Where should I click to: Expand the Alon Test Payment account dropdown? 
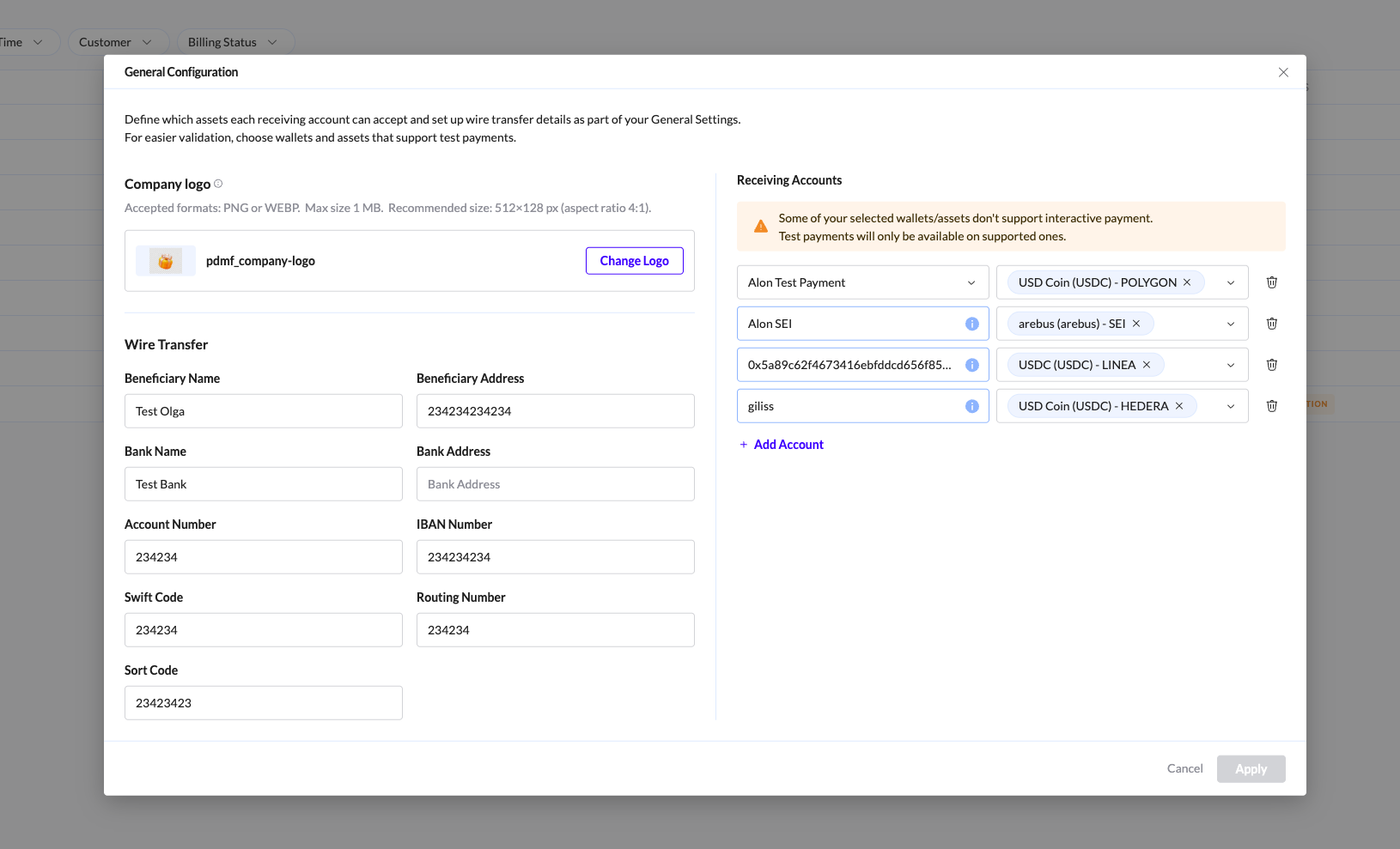click(971, 282)
